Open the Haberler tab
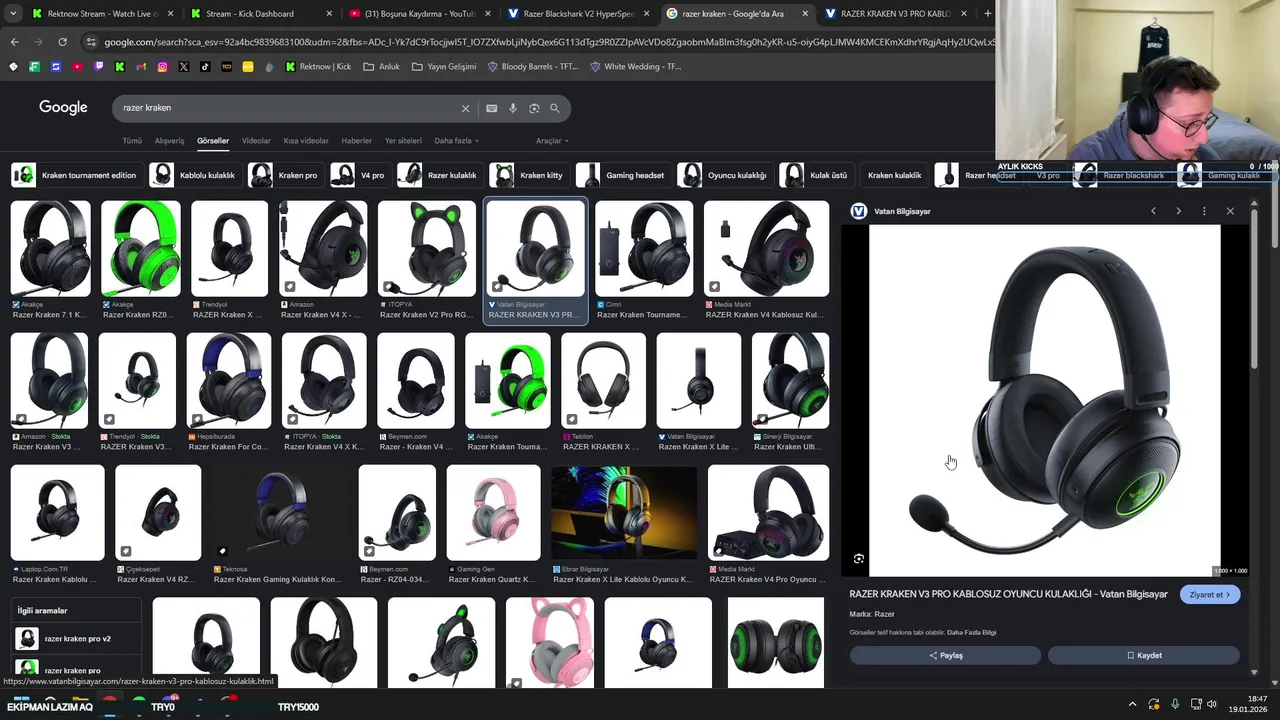Screen dimensions: 1280x720 coord(357,141)
